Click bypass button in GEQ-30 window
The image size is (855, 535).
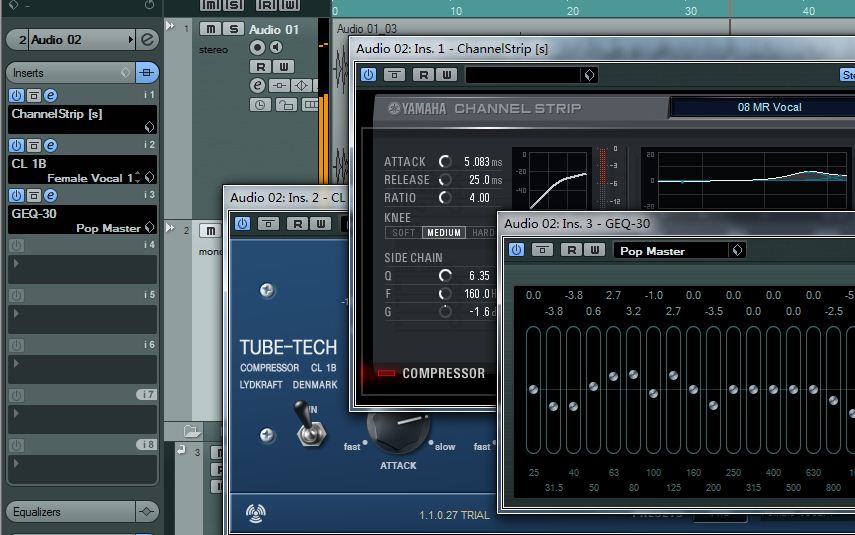pos(542,250)
